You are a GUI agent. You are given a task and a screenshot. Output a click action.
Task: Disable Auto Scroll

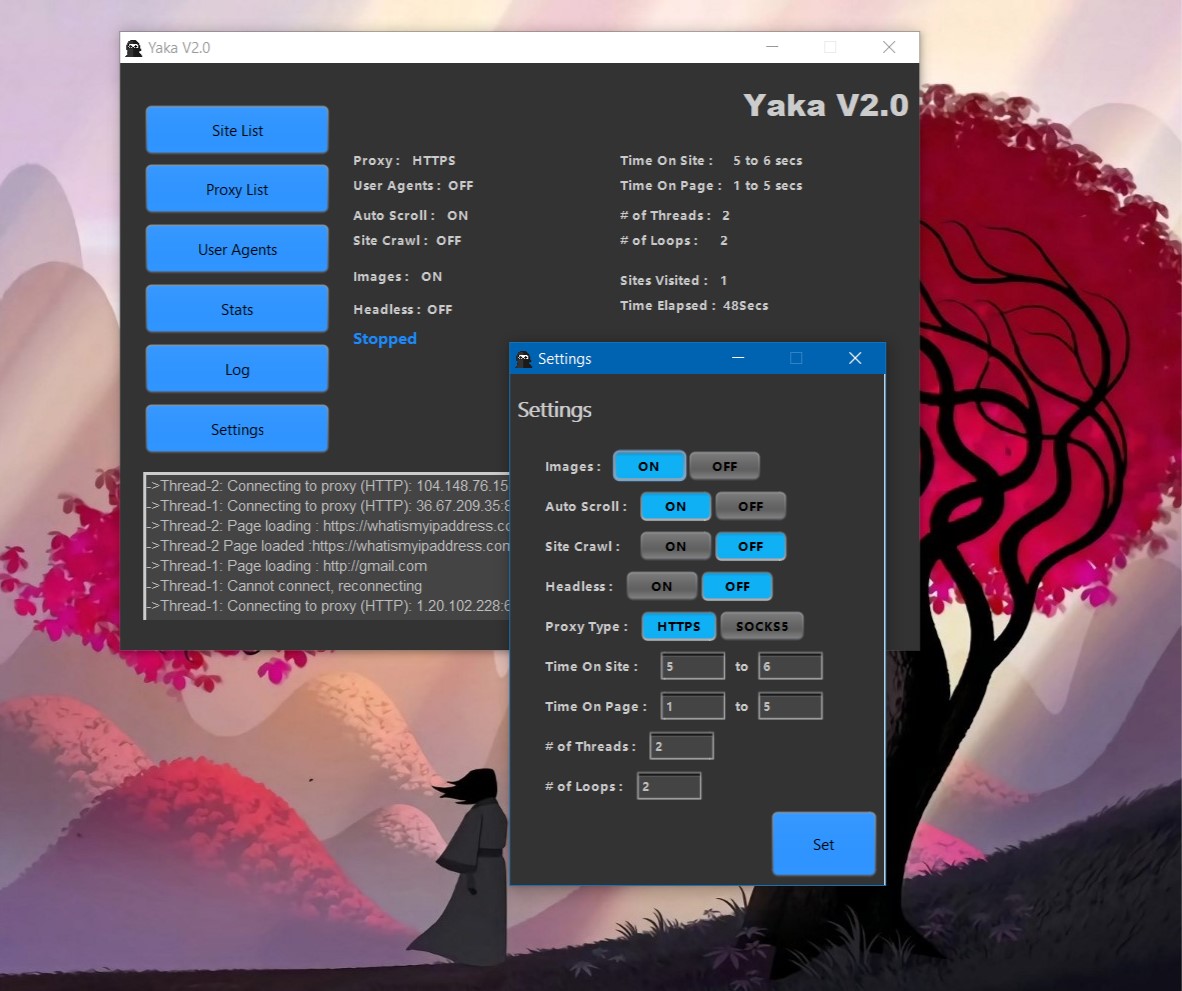[x=750, y=506]
